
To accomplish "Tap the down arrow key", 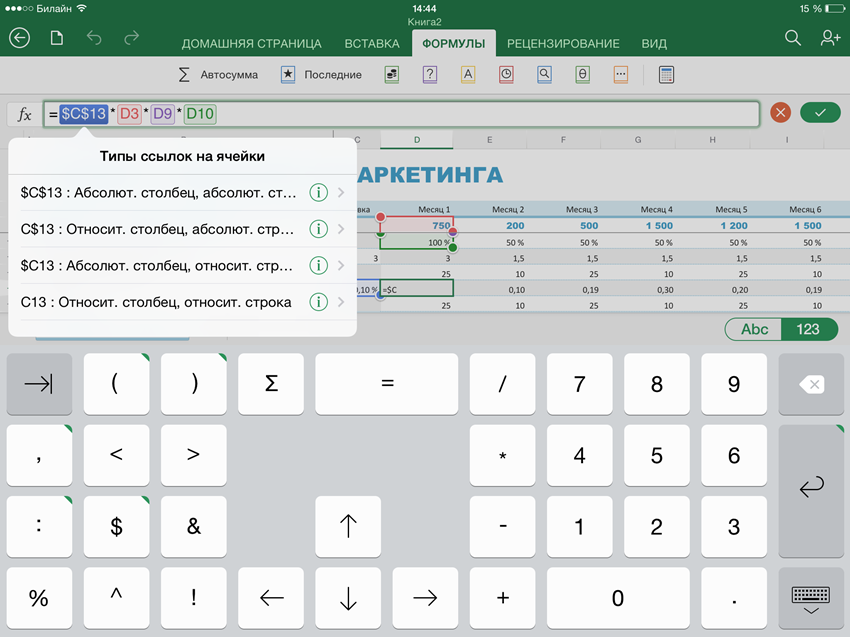I will coord(348,598).
